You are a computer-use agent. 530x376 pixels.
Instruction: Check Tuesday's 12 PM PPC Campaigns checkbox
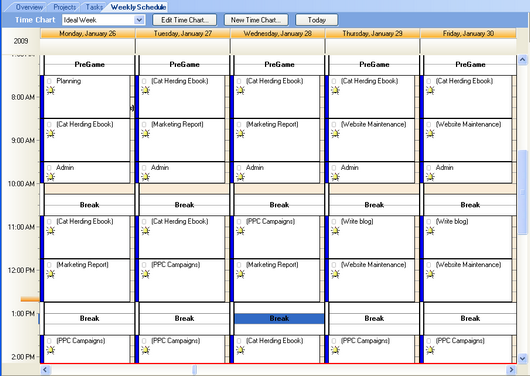point(144,265)
